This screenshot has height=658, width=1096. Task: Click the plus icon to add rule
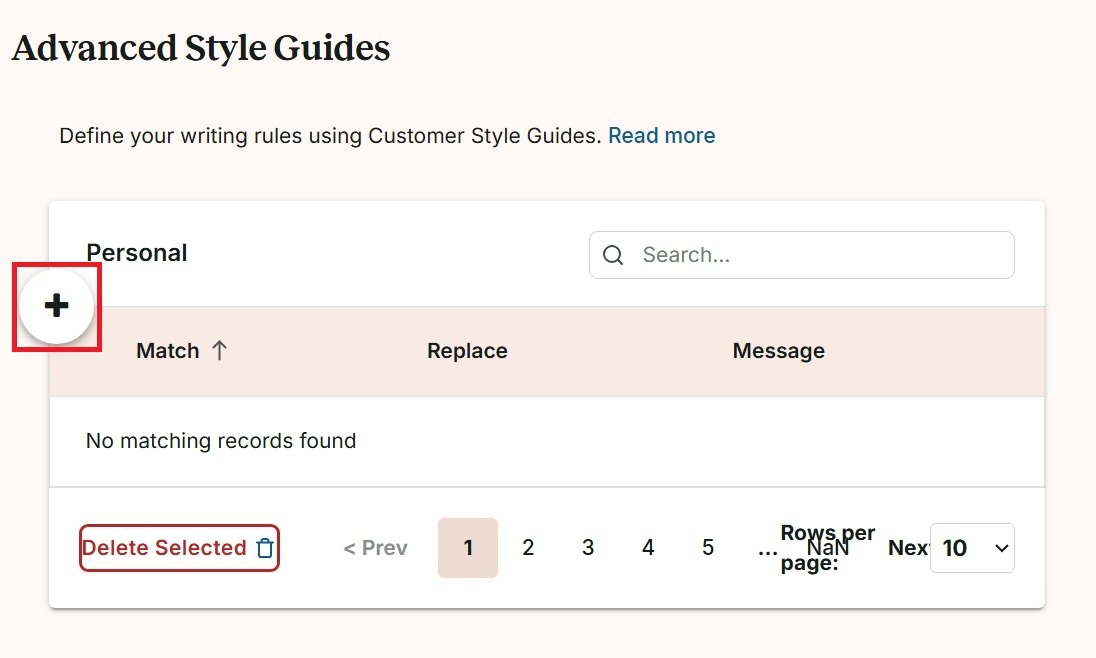(x=57, y=306)
